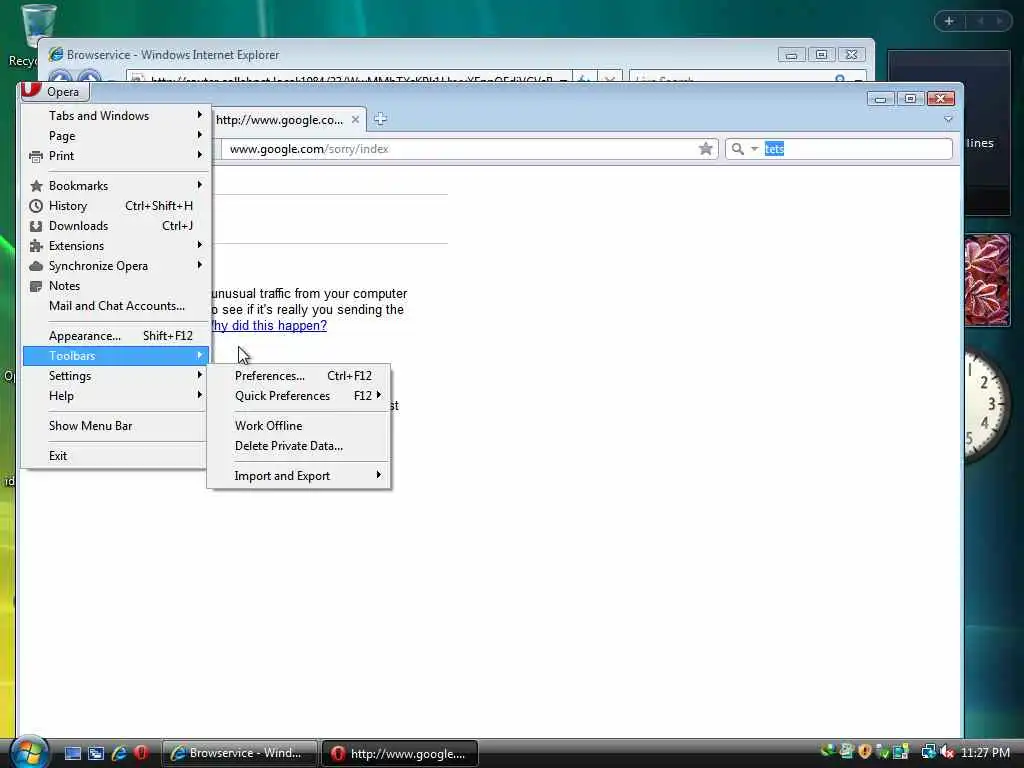Open Notes from Opera menu

116,286
